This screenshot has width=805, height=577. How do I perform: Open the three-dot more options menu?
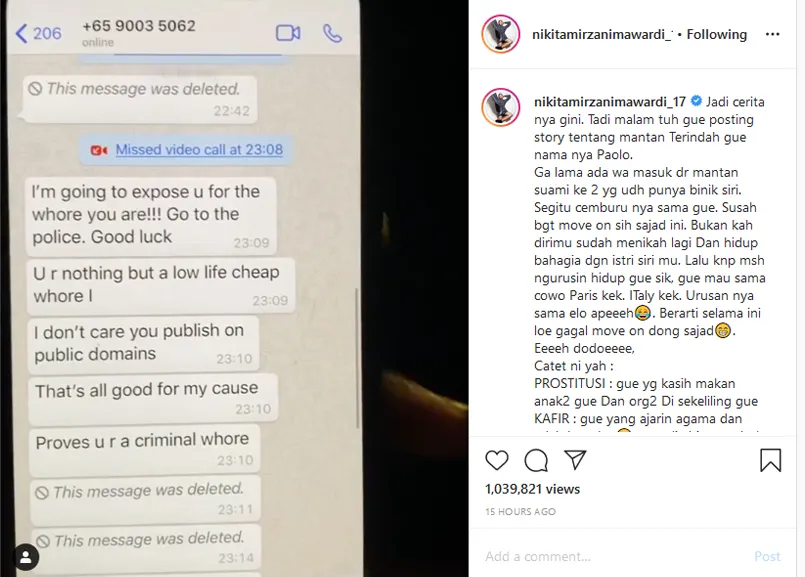[772, 34]
